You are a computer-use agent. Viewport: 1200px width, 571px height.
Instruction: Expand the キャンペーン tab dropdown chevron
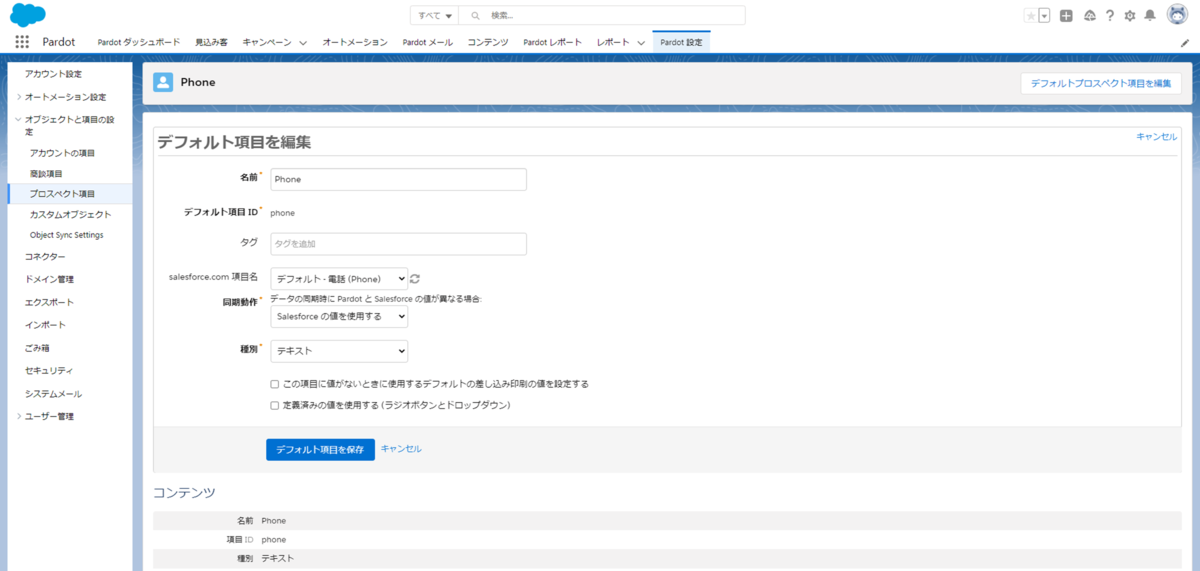pyautogui.click(x=301, y=43)
